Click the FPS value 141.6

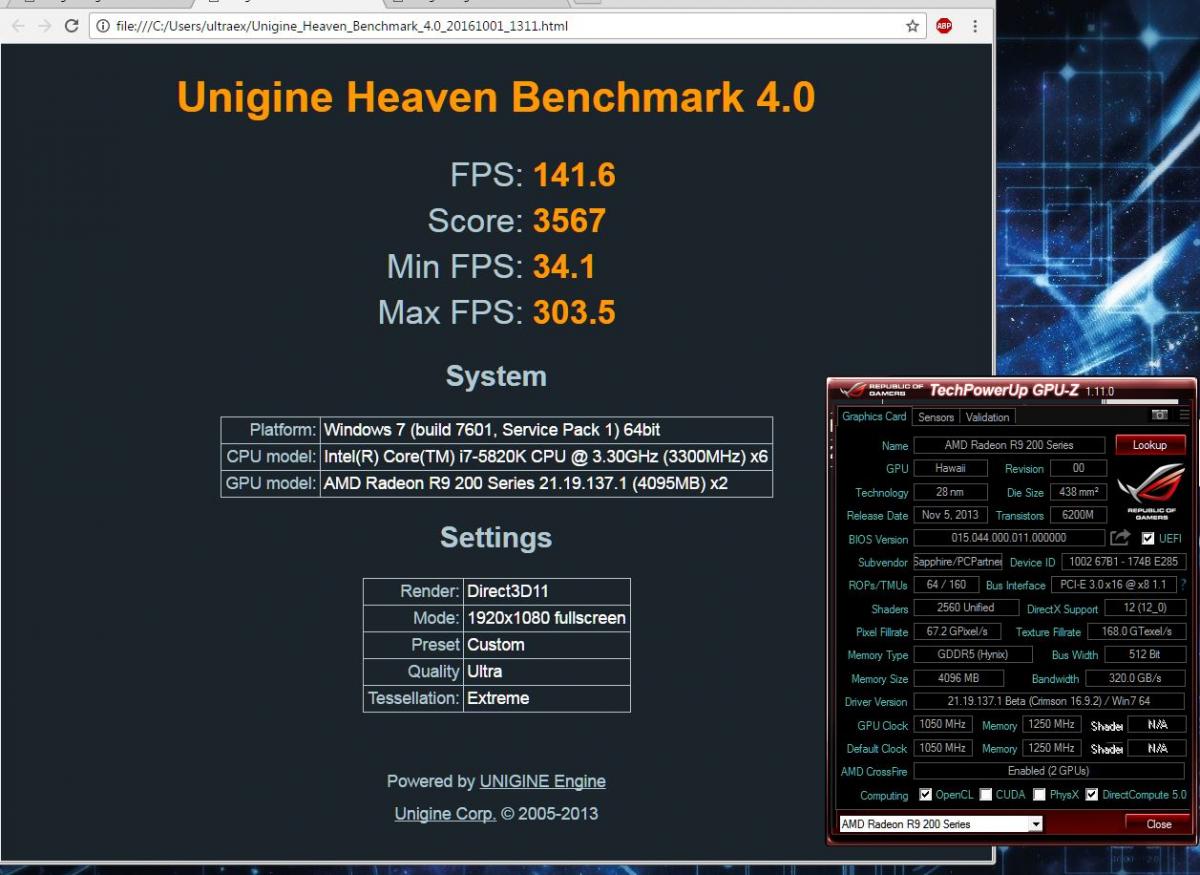(x=574, y=176)
